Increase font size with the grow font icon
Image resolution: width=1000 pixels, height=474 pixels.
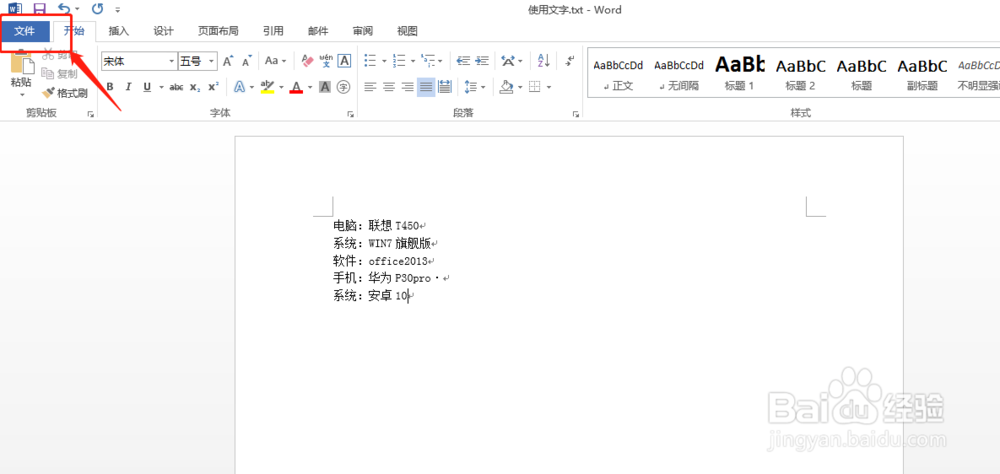tap(228, 61)
